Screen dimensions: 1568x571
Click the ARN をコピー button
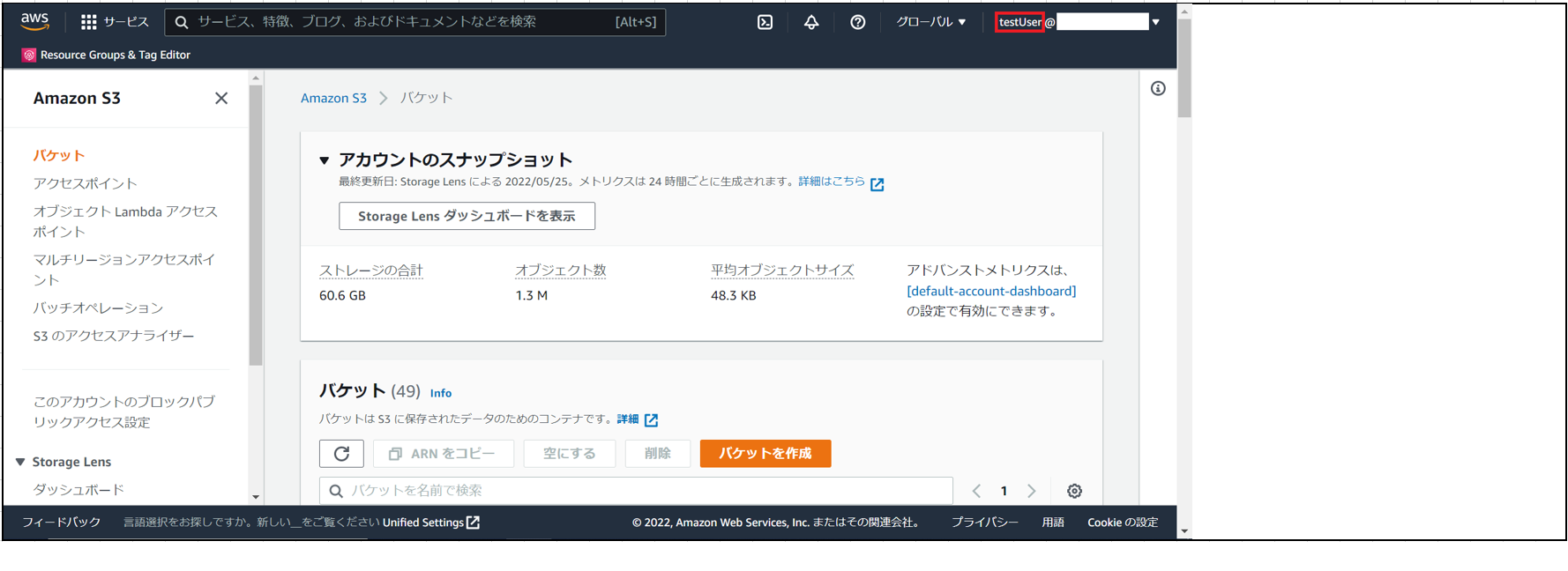[x=444, y=454]
